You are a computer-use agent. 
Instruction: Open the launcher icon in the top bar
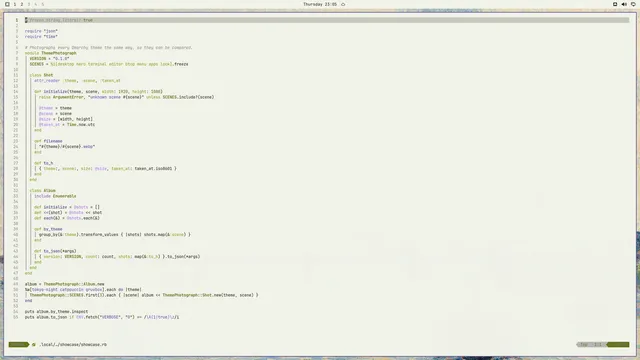tap(7, 4)
